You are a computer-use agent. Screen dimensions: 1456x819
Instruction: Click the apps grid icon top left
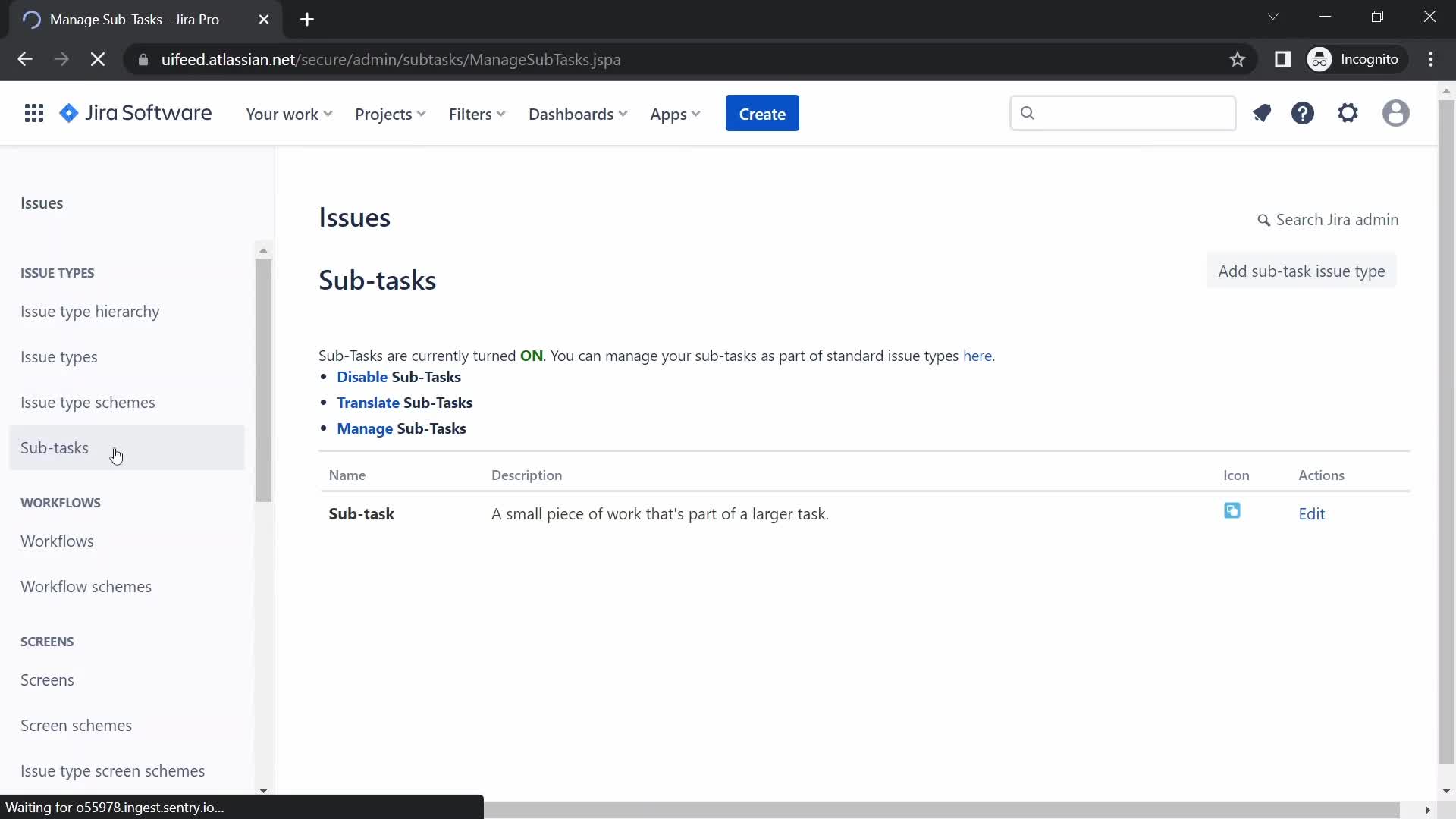(34, 113)
